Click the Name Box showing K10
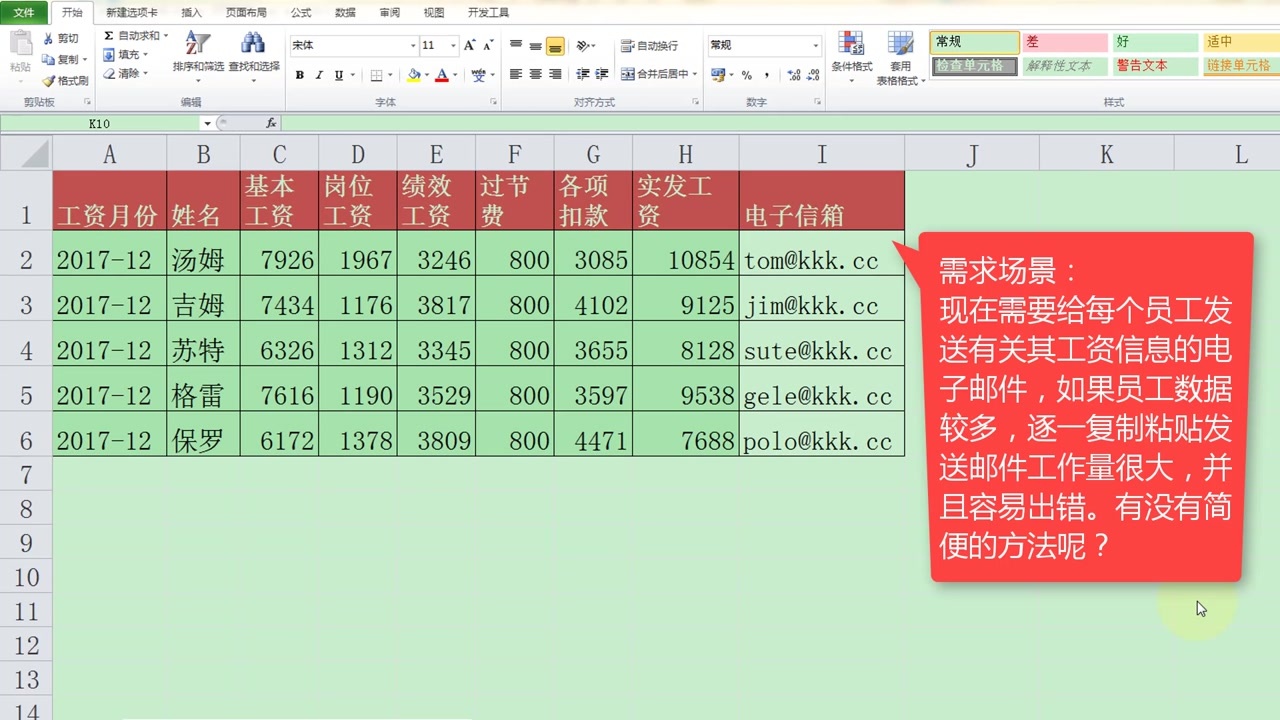Viewport: 1280px width, 720px height. click(100, 124)
